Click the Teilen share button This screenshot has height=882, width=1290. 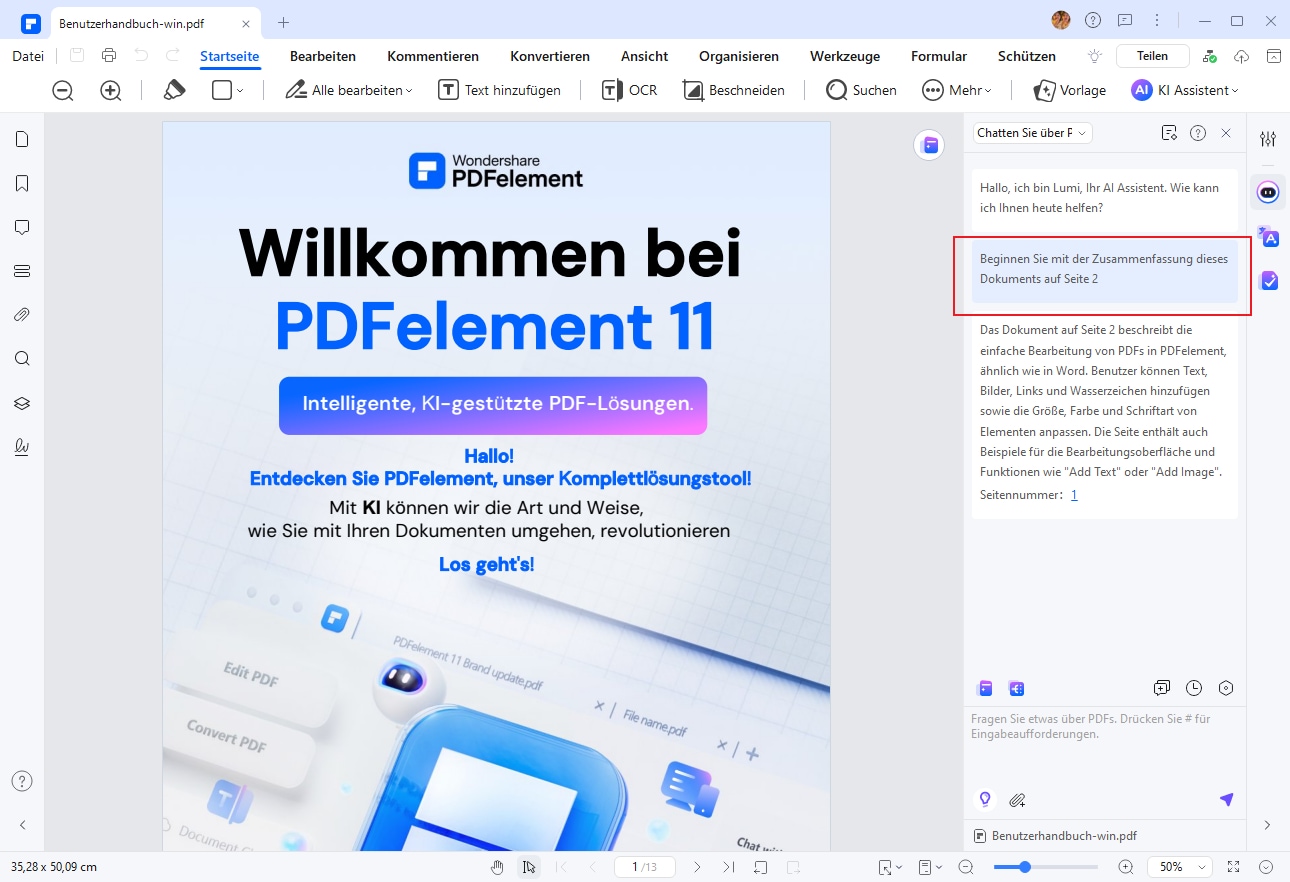point(1153,56)
